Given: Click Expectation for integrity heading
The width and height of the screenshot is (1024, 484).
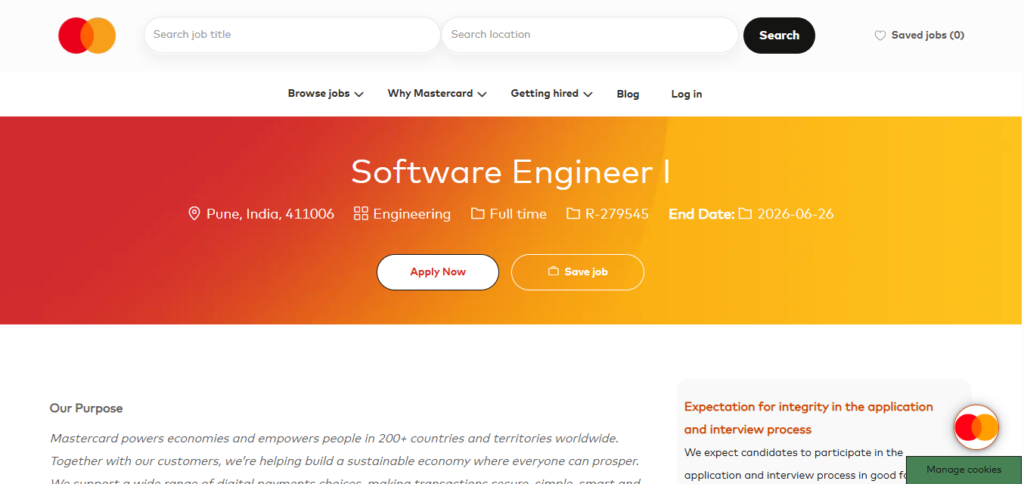Looking at the screenshot, I should click(x=808, y=418).
